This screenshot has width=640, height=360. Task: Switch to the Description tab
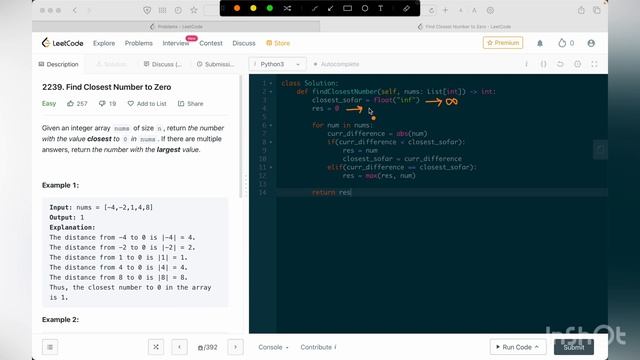[58, 64]
